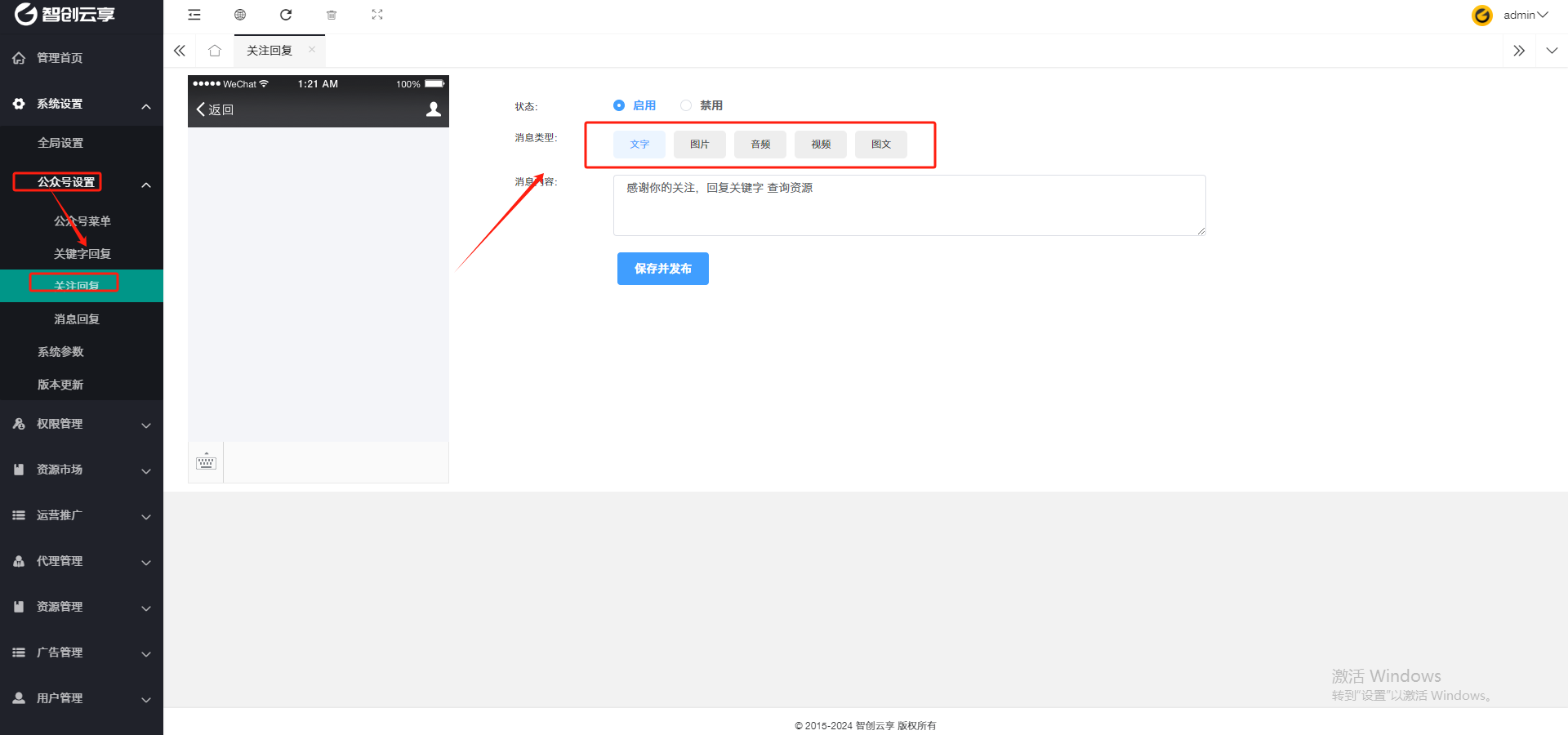Screen dimensions: 1568x735
Task: Click the 保存并发布 button
Action: tap(663, 269)
